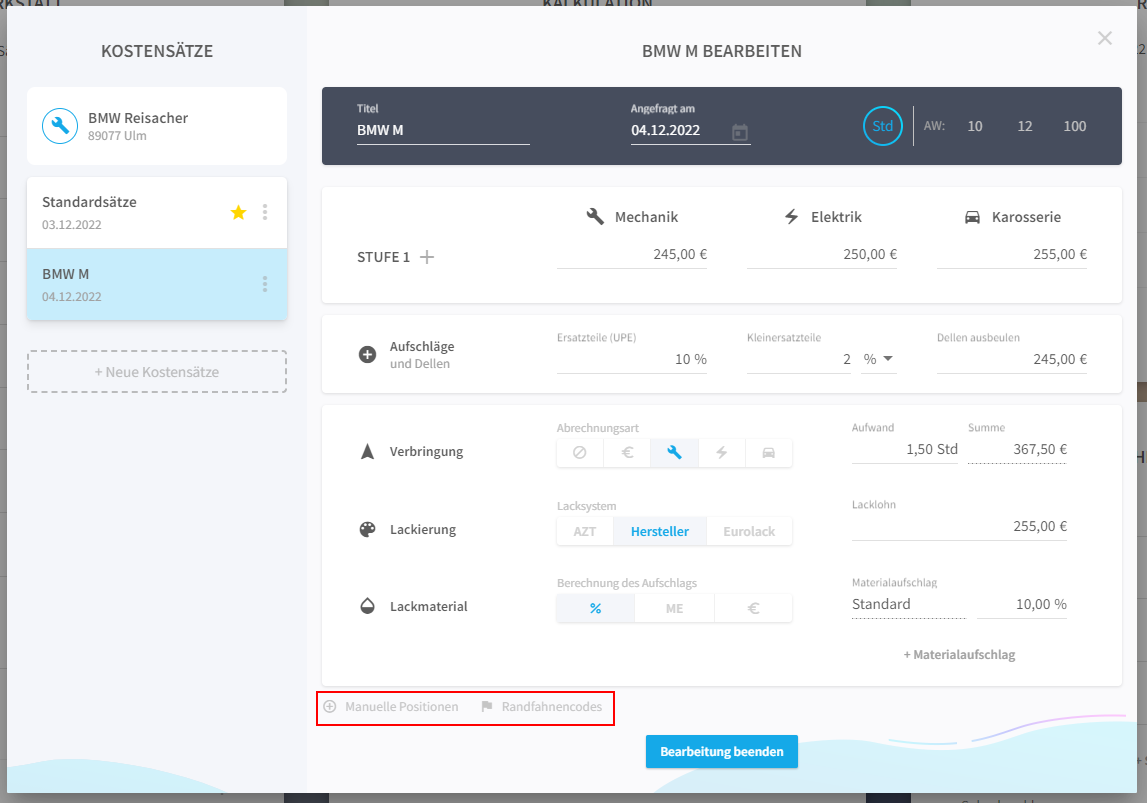Click the Lackierung palette icon
Screen dimensions: 1147x803
(367, 529)
